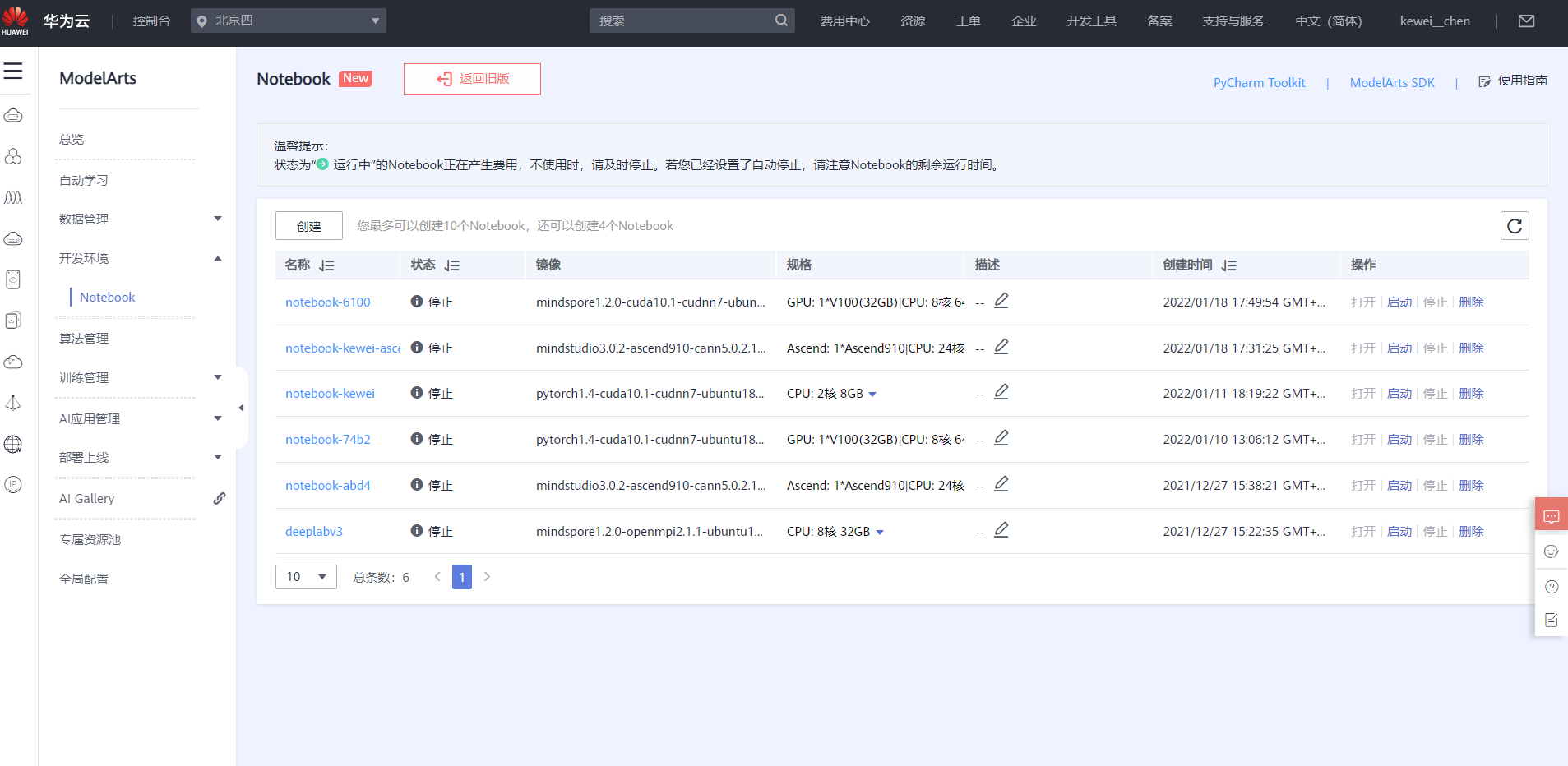
Task: Select Notebook in sidebar
Action: tap(107, 297)
